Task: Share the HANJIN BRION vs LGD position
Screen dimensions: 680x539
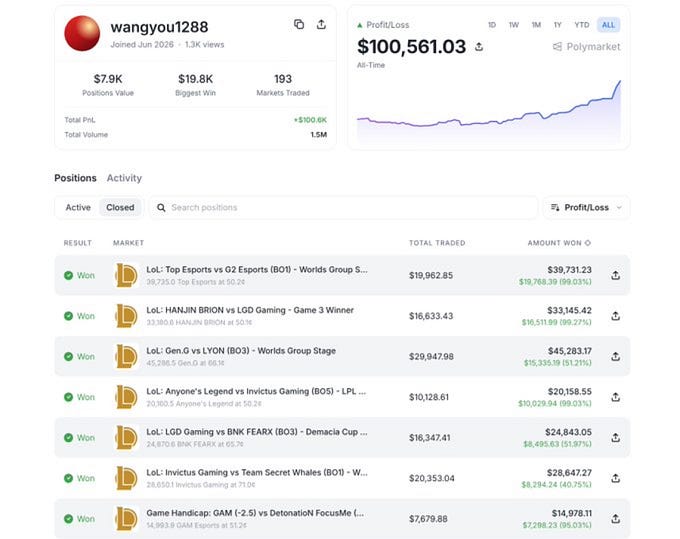Action: click(615, 316)
